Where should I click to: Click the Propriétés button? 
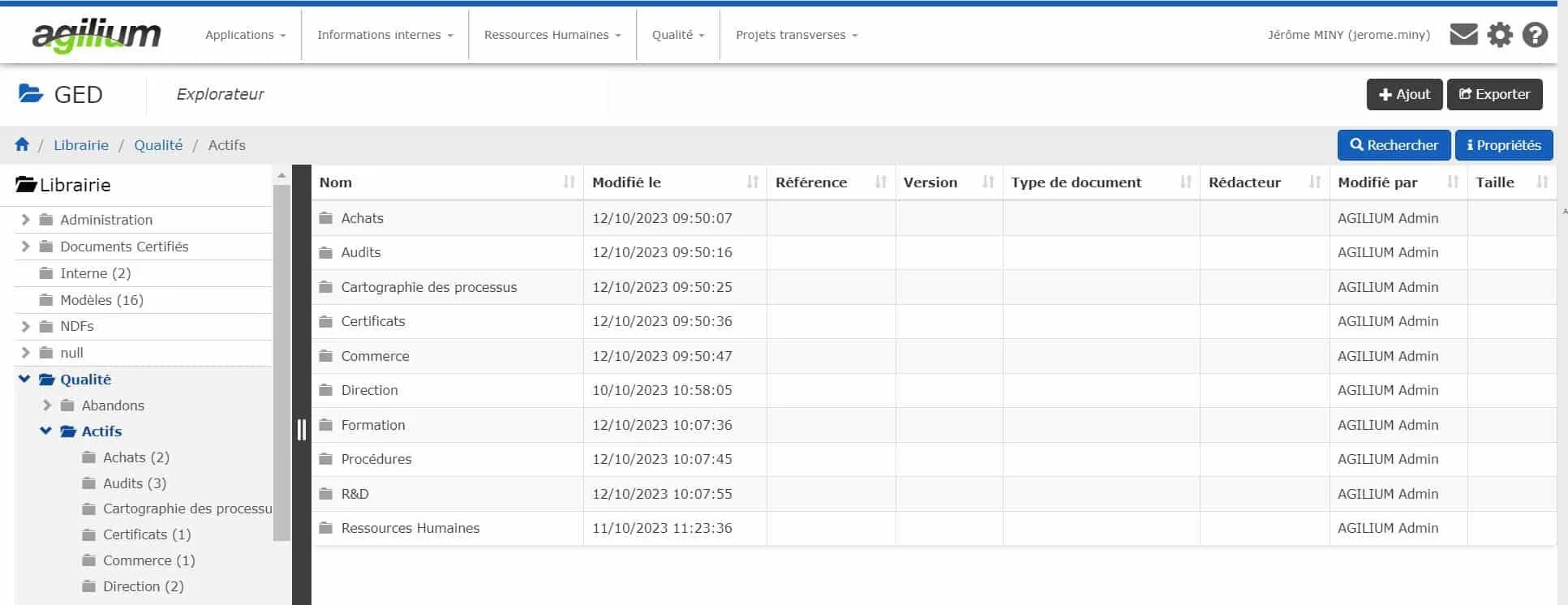(x=1504, y=145)
